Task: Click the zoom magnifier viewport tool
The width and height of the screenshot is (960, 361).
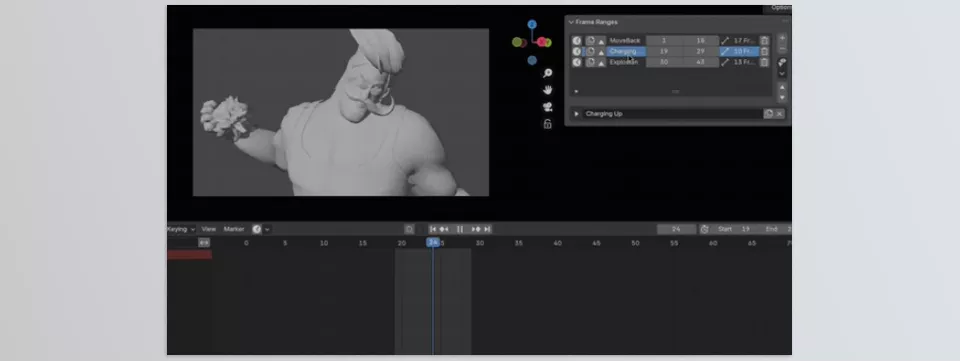Action: (x=547, y=73)
